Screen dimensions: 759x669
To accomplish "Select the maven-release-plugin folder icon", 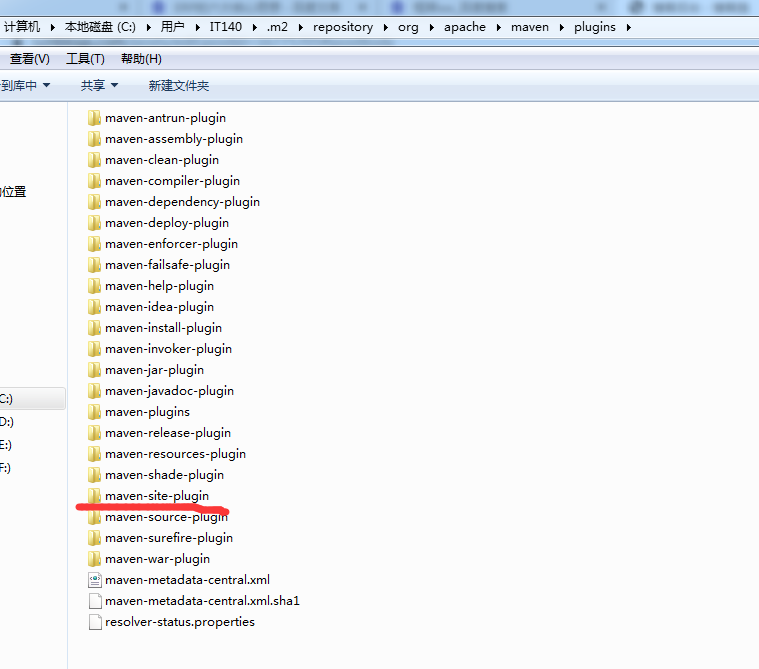I will (x=94, y=433).
